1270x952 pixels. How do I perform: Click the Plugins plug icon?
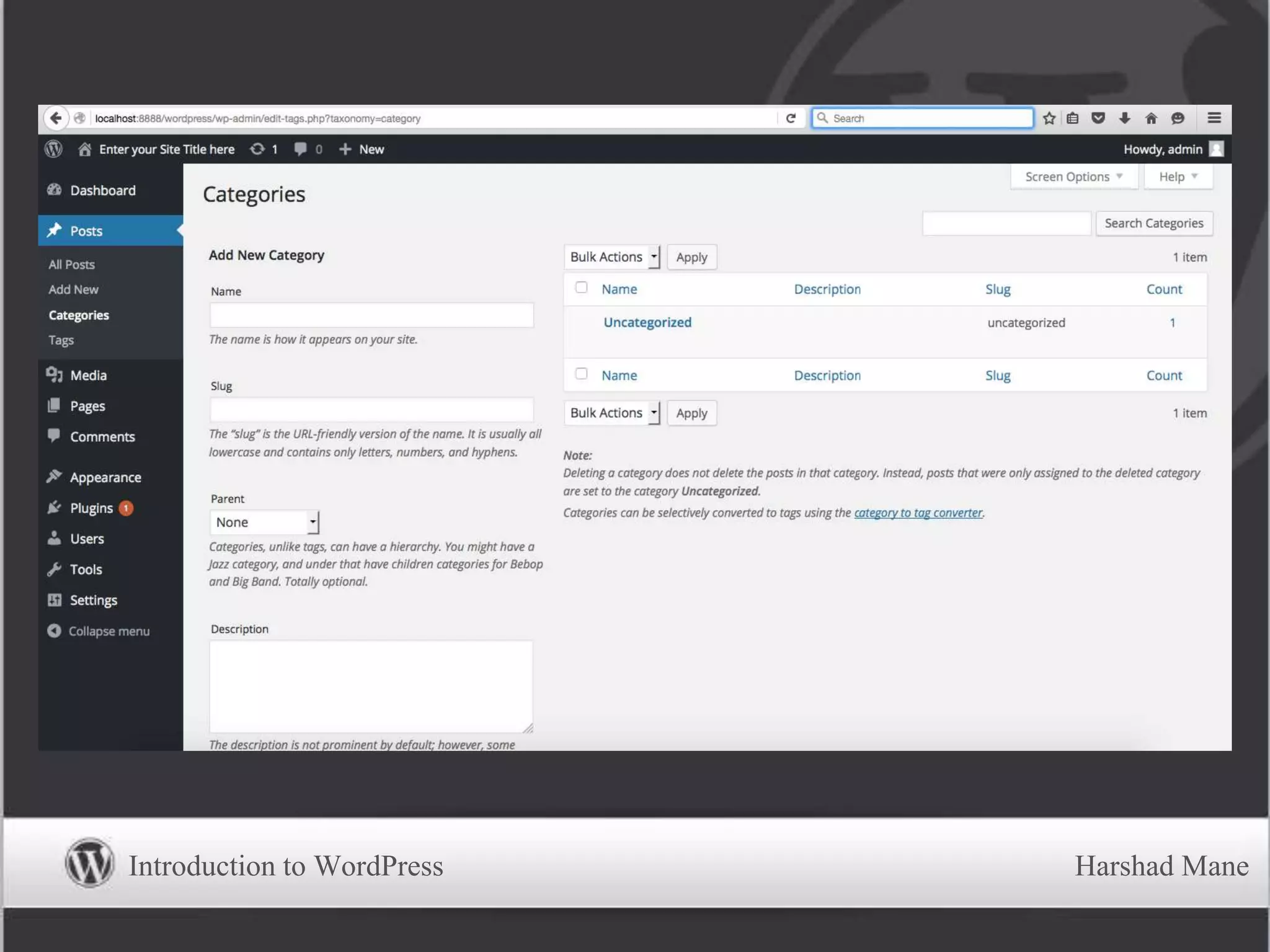pos(54,507)
